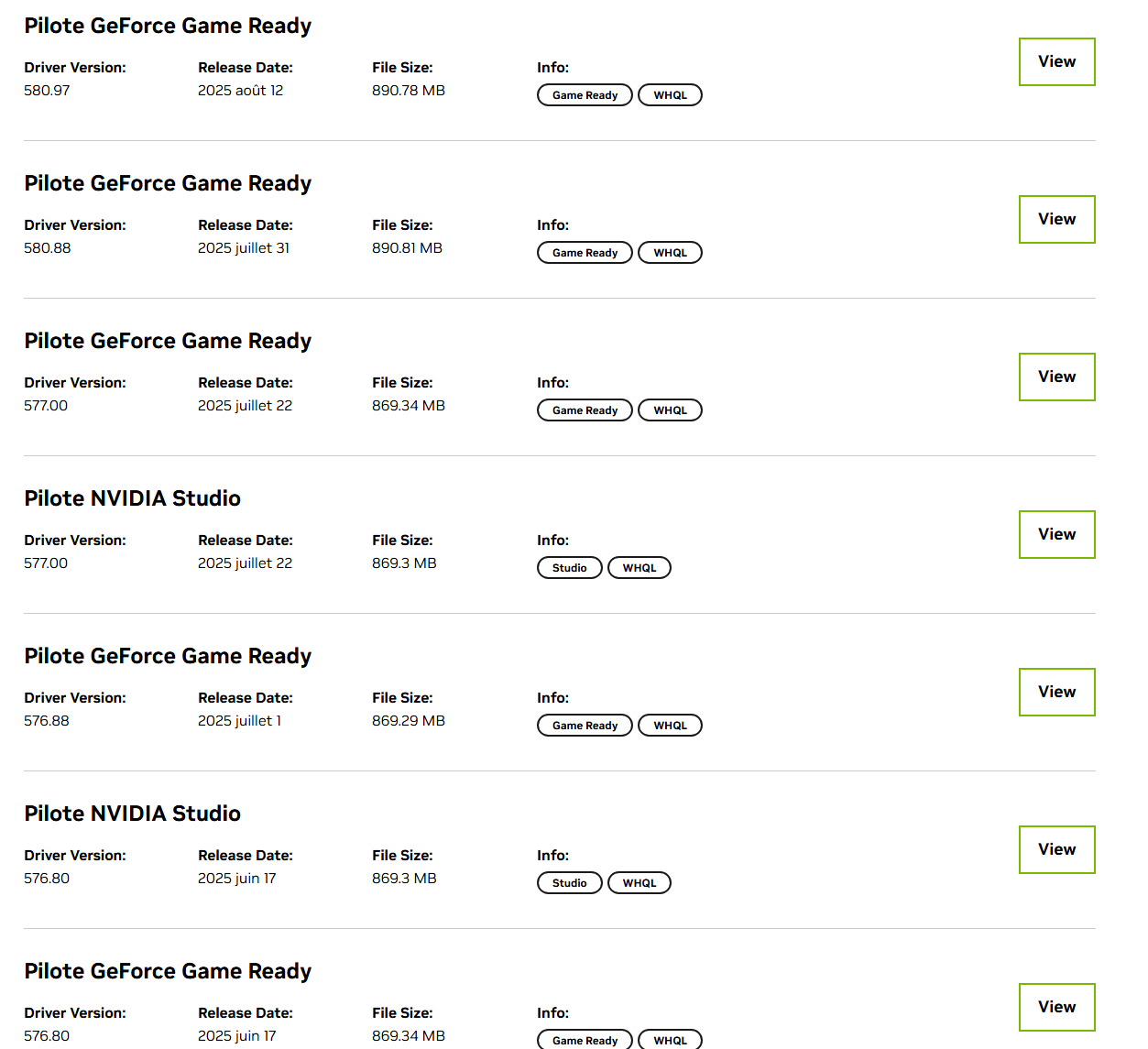This screenshot has width=1148, height=1049.
Task: Click Studio badge on driver 577.00
Action: tap(569, 568)
